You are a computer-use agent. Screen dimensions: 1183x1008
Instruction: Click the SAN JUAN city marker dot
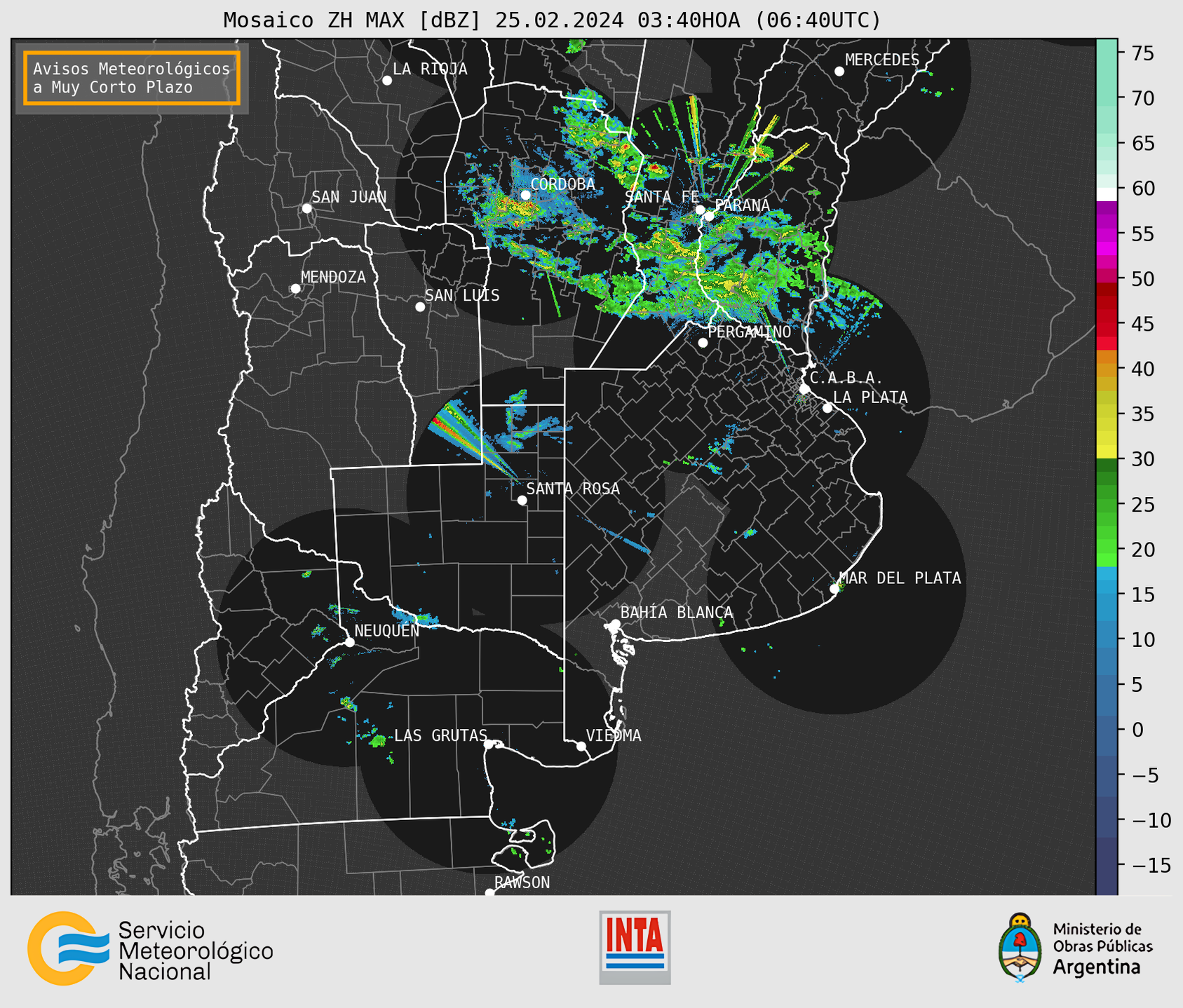pos(306,208)
